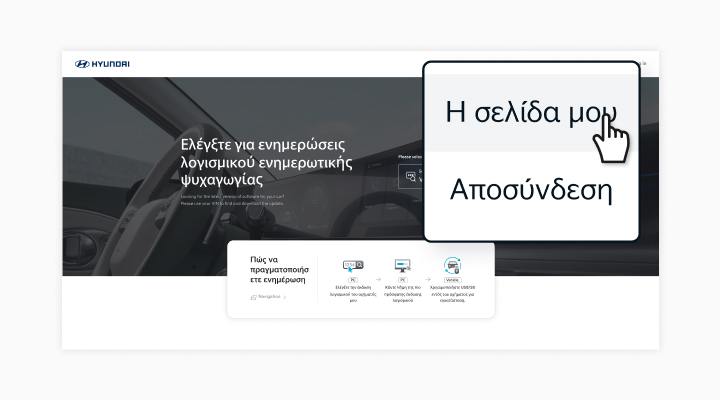Viewport: 720px width, 400px height.
Task: Click the 'Vehicle' badge under the car icon
Action: [452, 281]
